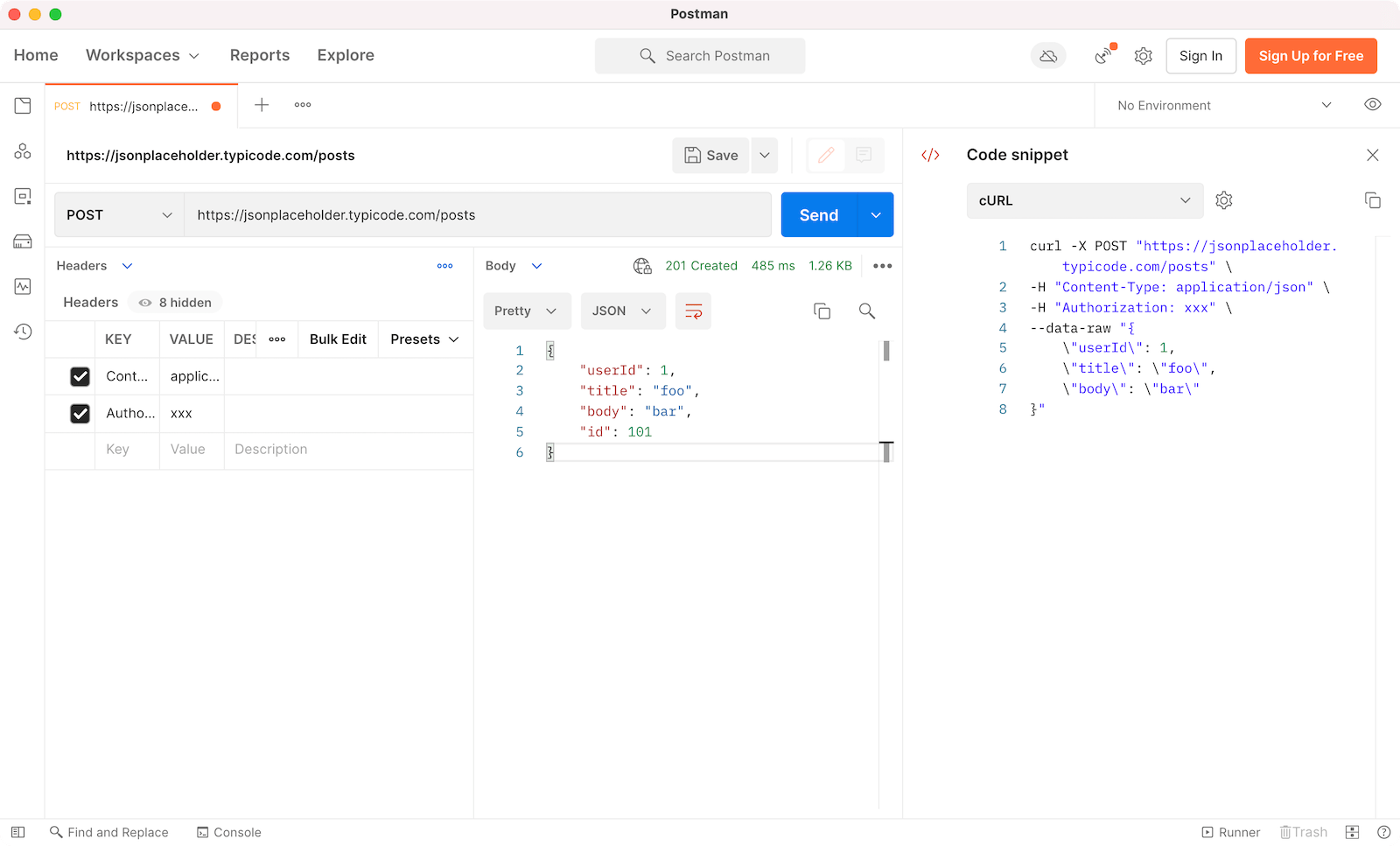
Task: Copy the cURL snippet to clipboard
Action: point(1373,200)
